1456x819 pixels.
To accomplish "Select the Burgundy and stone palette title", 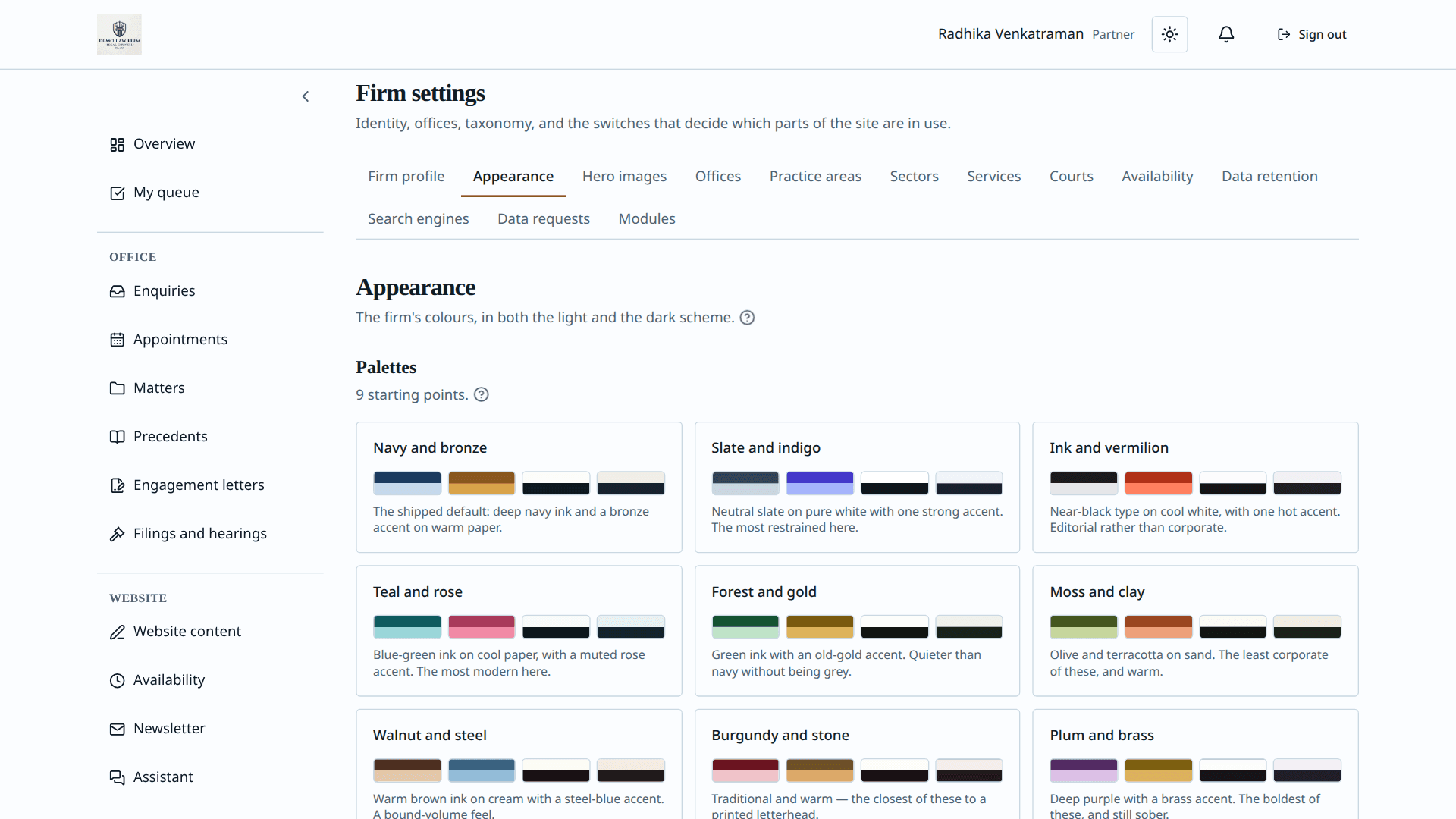I will (780, 735).
